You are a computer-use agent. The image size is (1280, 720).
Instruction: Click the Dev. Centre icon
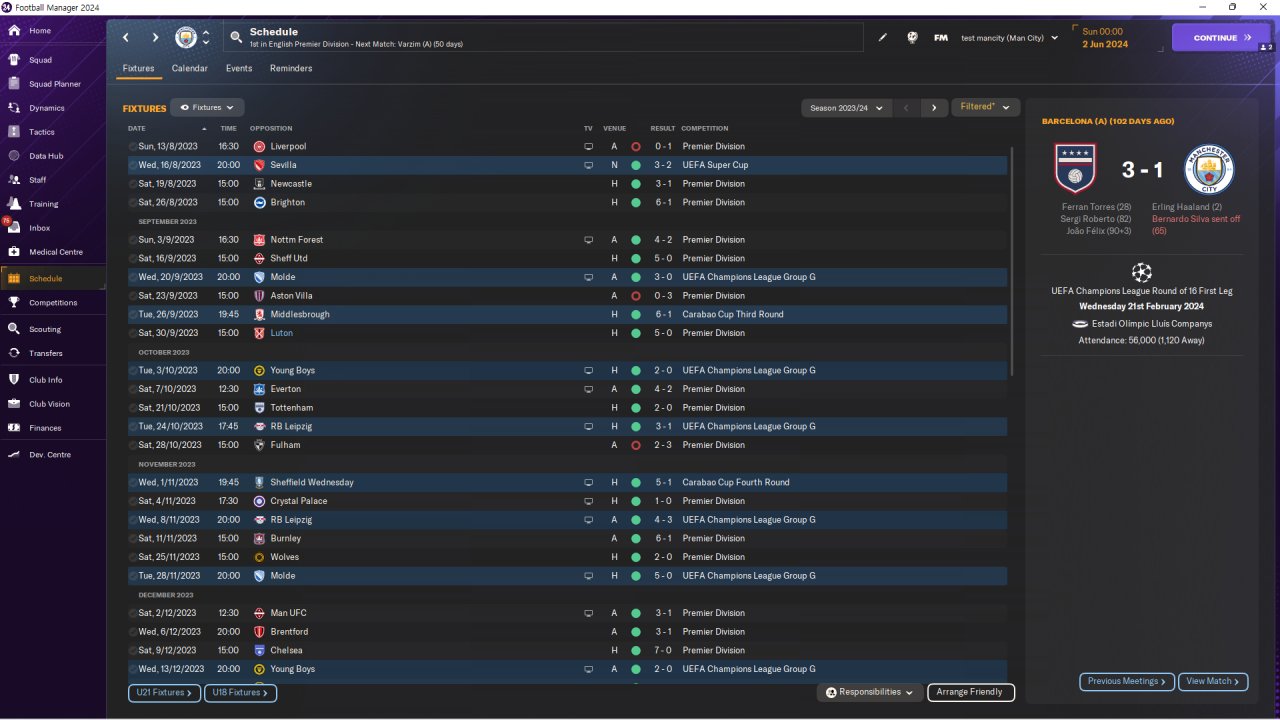[x=14, y=455]
